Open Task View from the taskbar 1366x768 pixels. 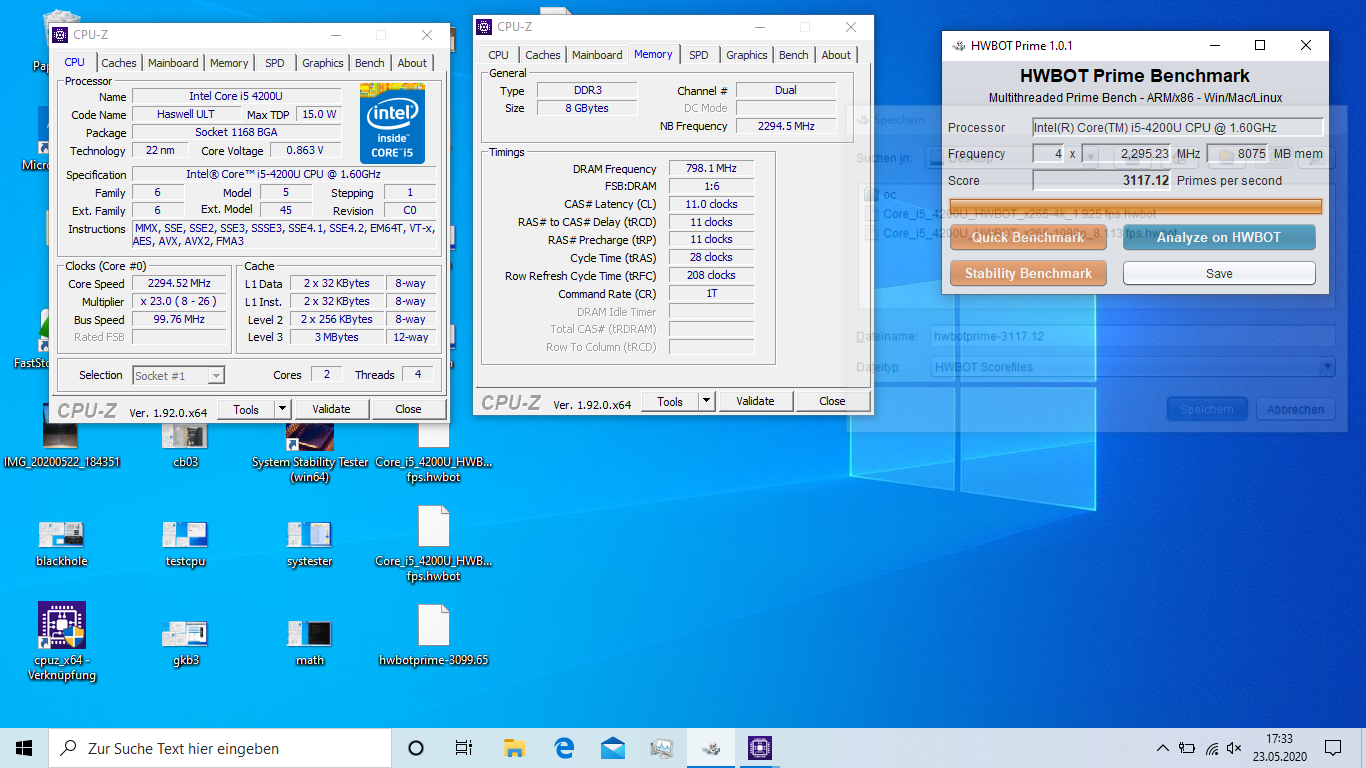coord(464,748)
